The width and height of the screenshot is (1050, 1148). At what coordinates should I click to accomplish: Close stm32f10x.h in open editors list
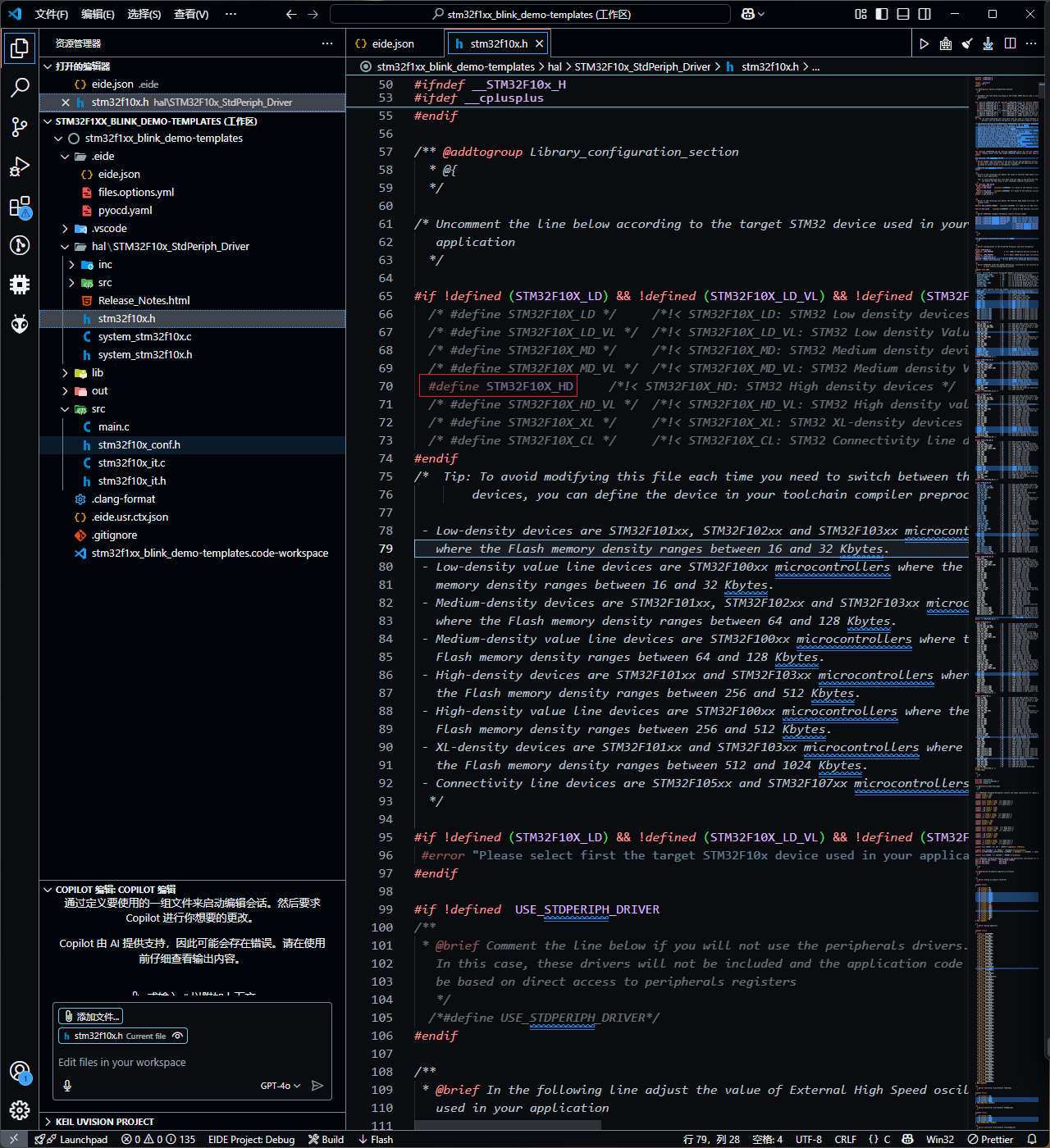coord(66,102)
